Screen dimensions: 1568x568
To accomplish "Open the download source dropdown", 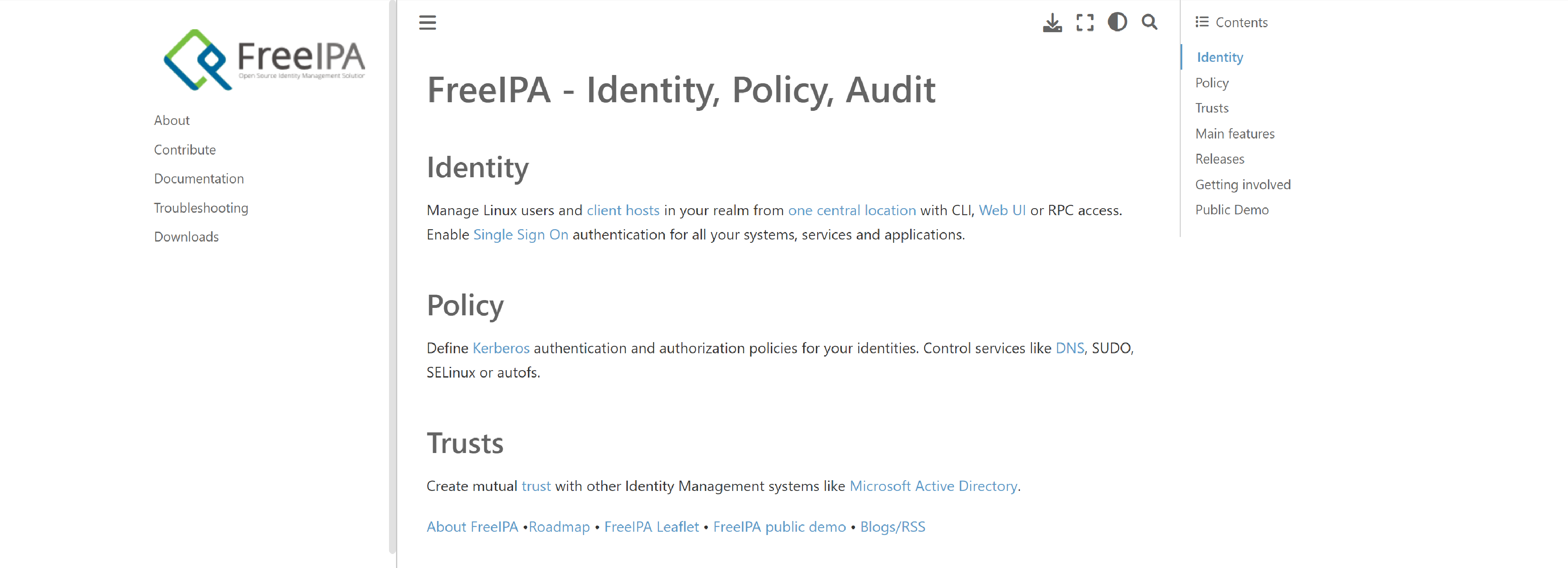I will click(1052, 23).
